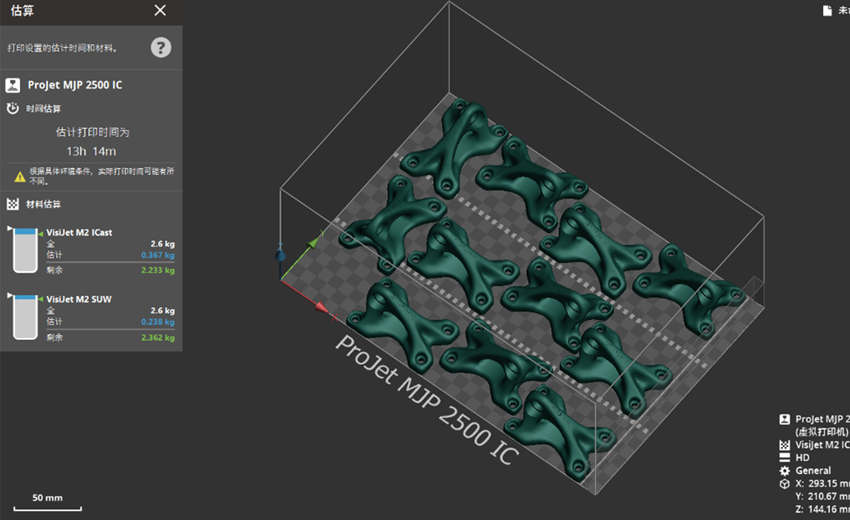The width and height of the screenshot is (850, 520).
Task: Click ICast estimated usage 0.367 kg
Action: point(158,255)
